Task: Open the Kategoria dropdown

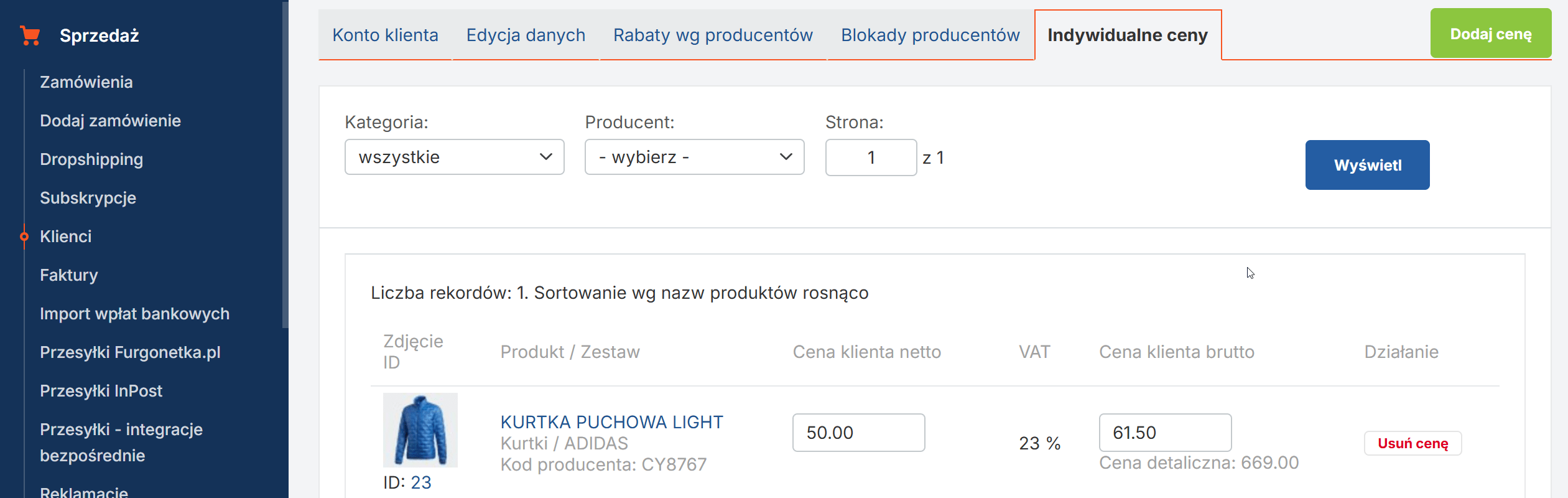Action: [454, 157]
